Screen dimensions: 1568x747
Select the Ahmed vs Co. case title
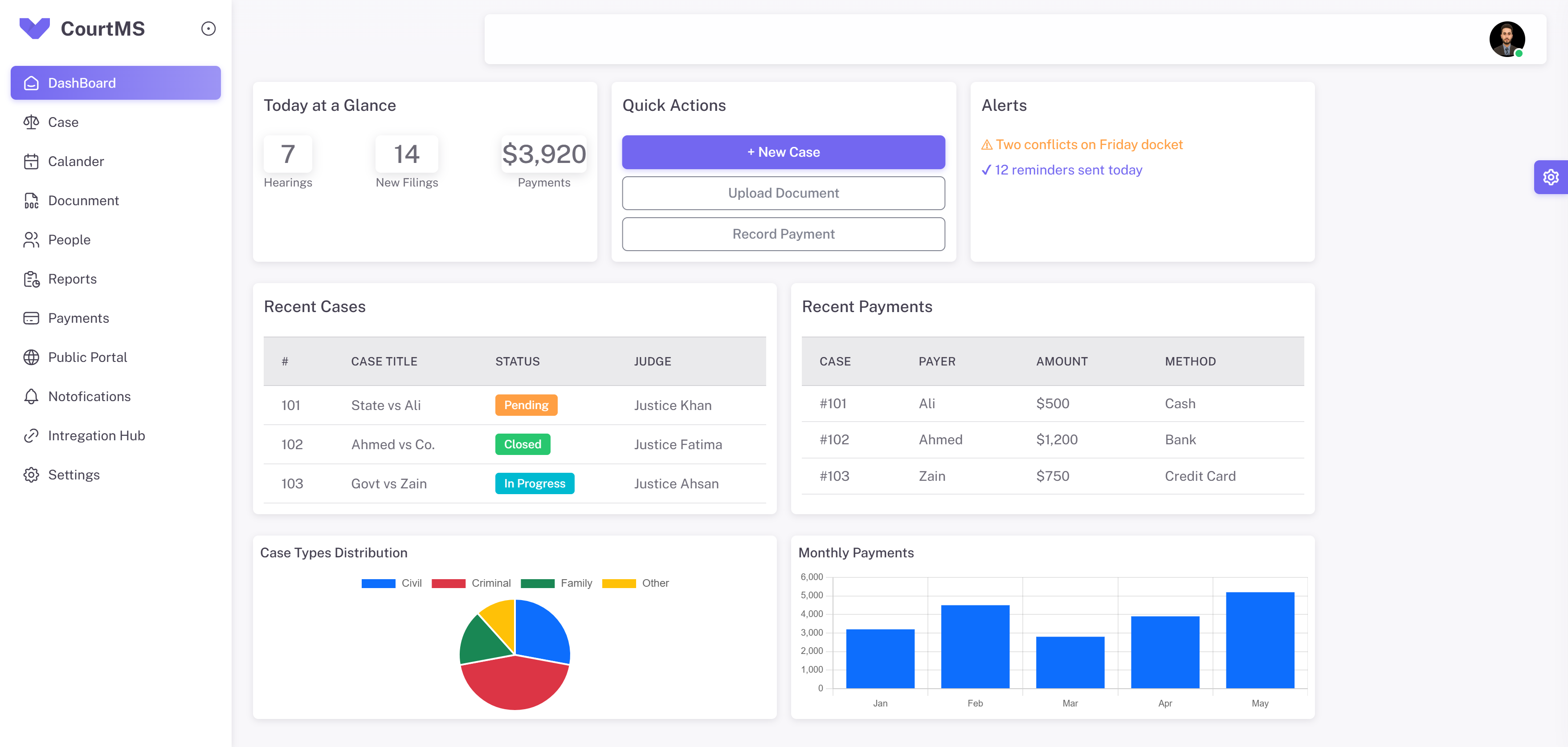[x=392, y=445]
